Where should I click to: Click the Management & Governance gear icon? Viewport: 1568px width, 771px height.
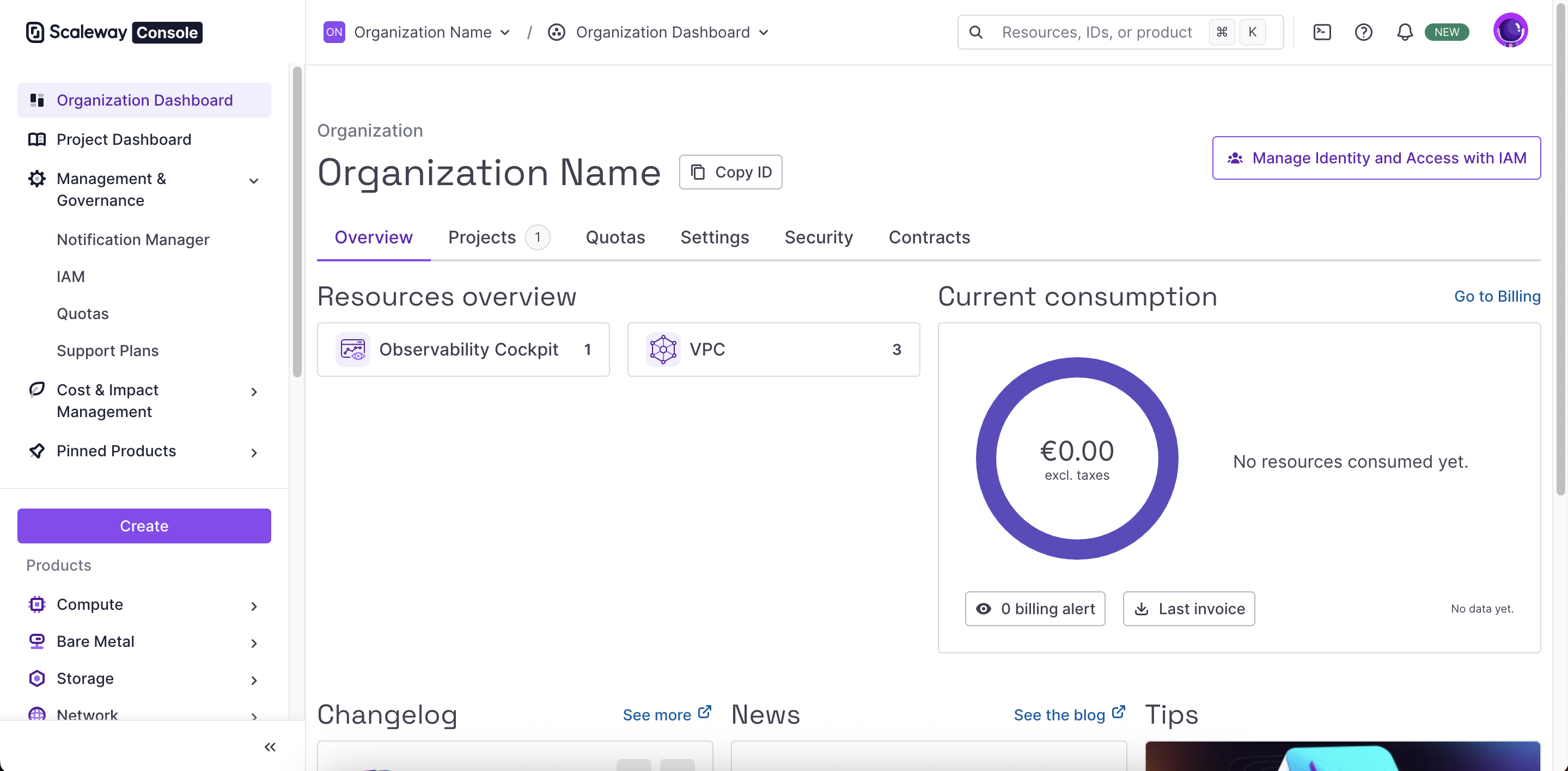coord(37,178)
